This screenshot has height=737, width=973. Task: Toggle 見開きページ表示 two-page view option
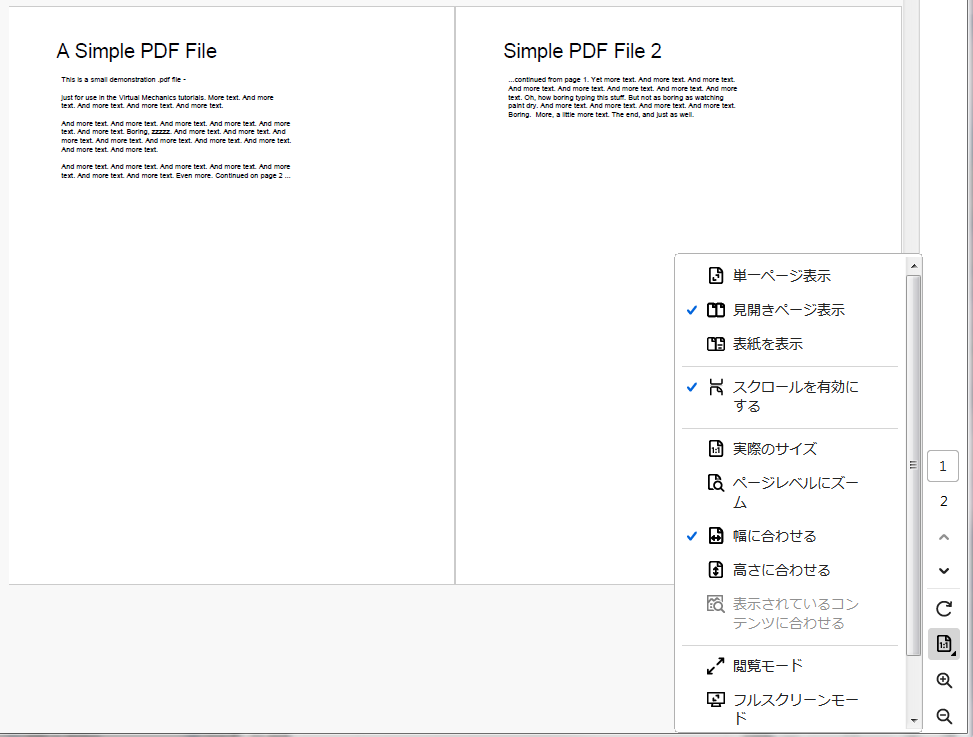(x=788, y=310)
